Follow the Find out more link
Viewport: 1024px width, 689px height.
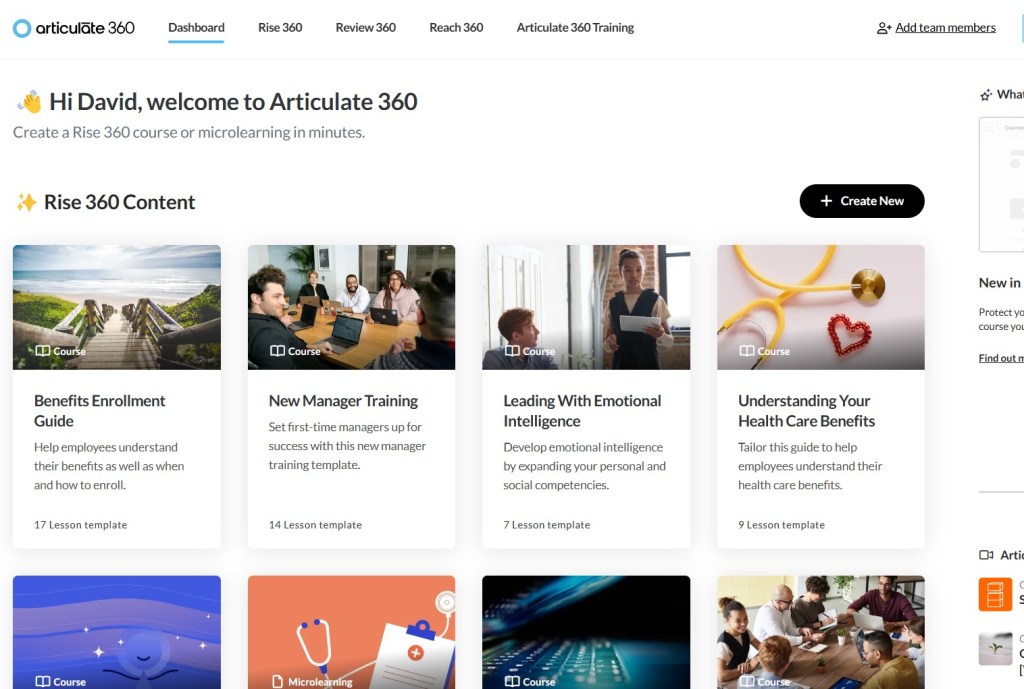tap(1000, 358)
